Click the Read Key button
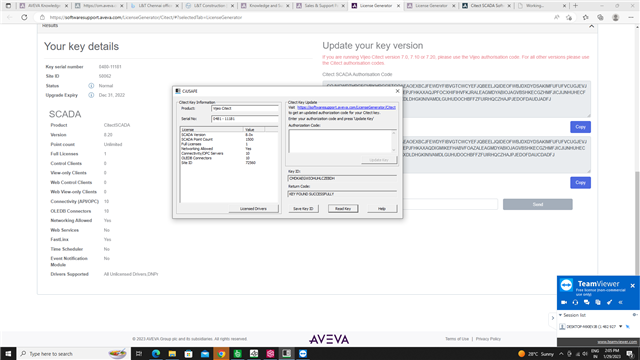This screenshot has height=360, width=640. click(x=343, y=209)
